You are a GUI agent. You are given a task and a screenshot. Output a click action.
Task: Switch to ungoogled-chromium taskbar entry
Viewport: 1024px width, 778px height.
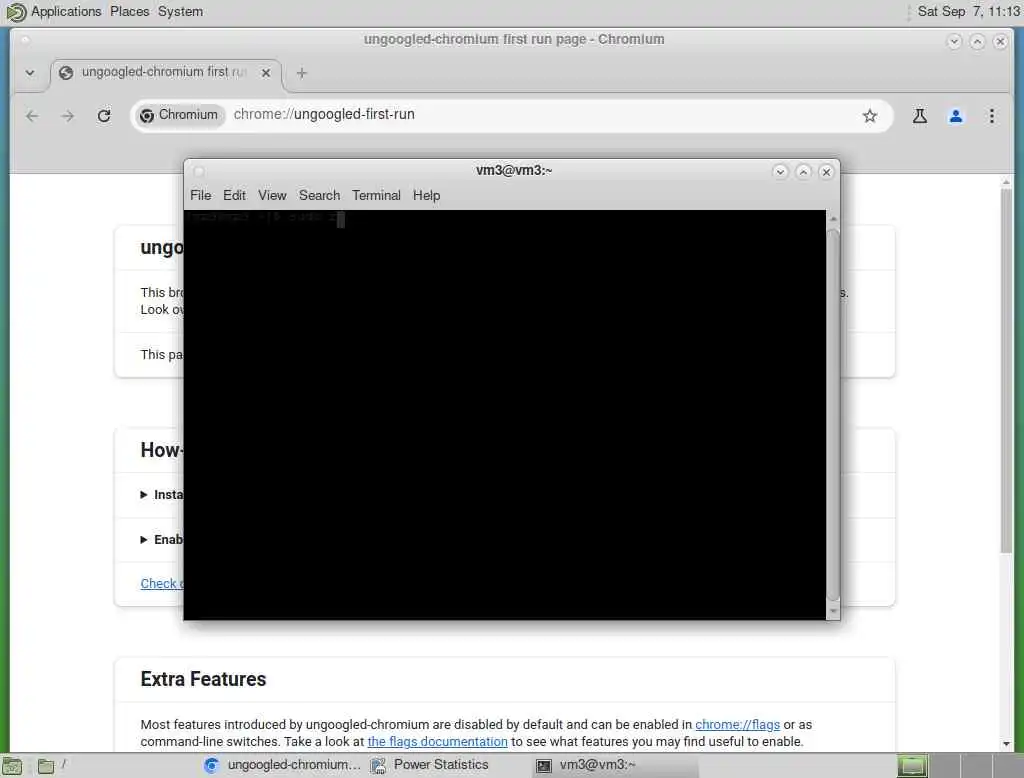click(x=282, y=765)
